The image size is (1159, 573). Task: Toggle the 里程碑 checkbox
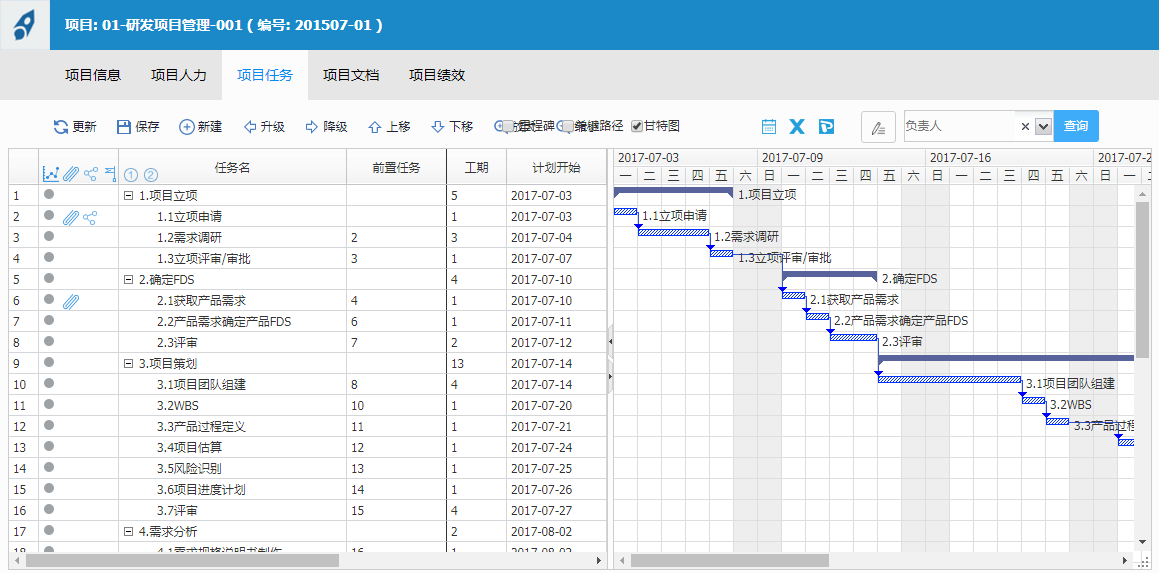[x=508, y=127]
